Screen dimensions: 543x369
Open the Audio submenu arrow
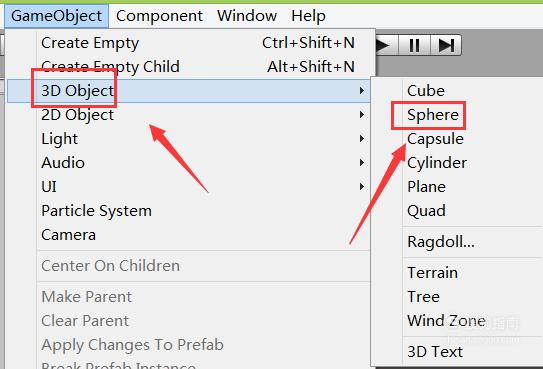point(362,163)
